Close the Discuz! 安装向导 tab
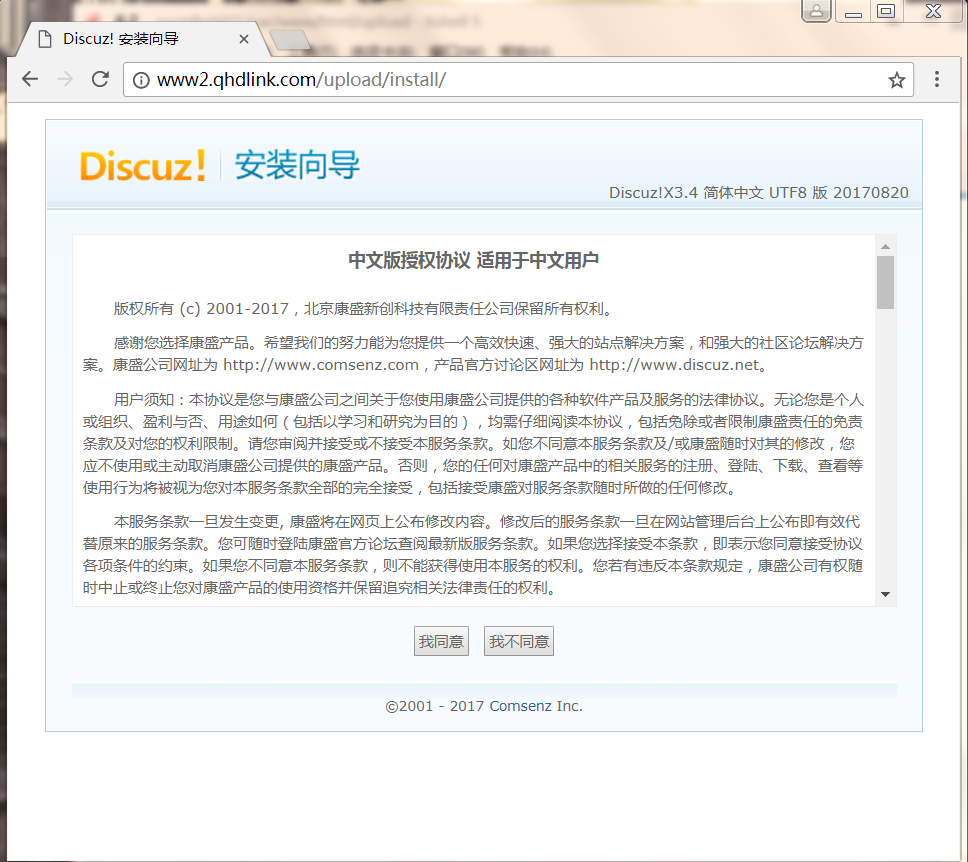This screenshot has width=968, height=862. coord(244,39)
